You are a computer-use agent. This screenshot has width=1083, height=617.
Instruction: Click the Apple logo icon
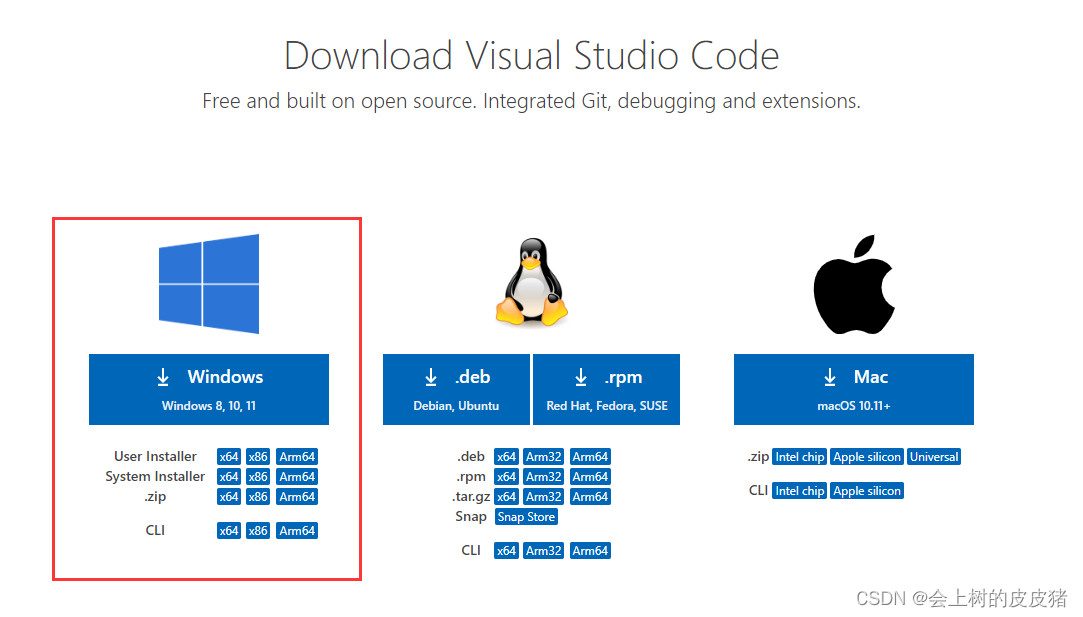[x=854, y=285]
